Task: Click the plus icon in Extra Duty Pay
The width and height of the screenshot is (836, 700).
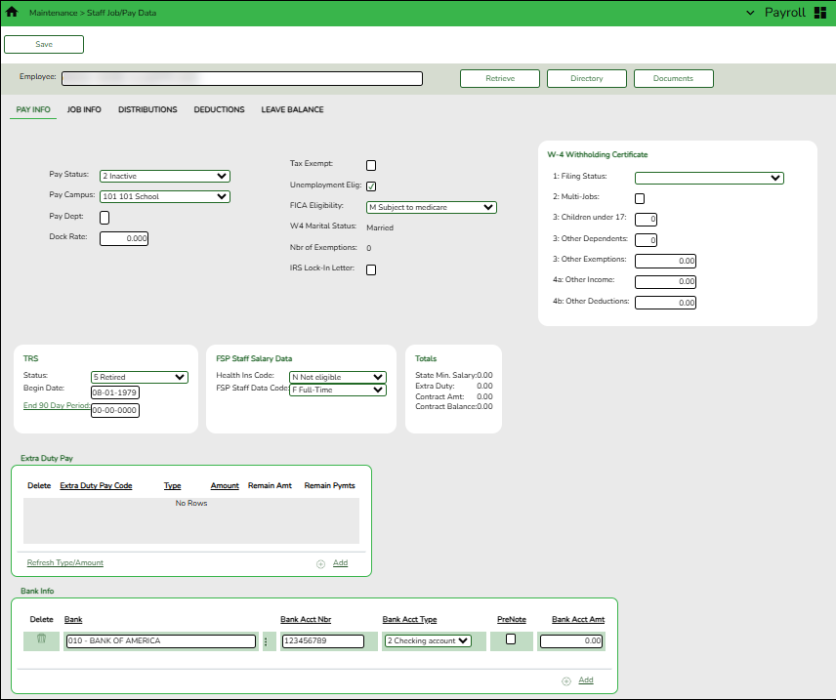Action: [x=320, y=564]
